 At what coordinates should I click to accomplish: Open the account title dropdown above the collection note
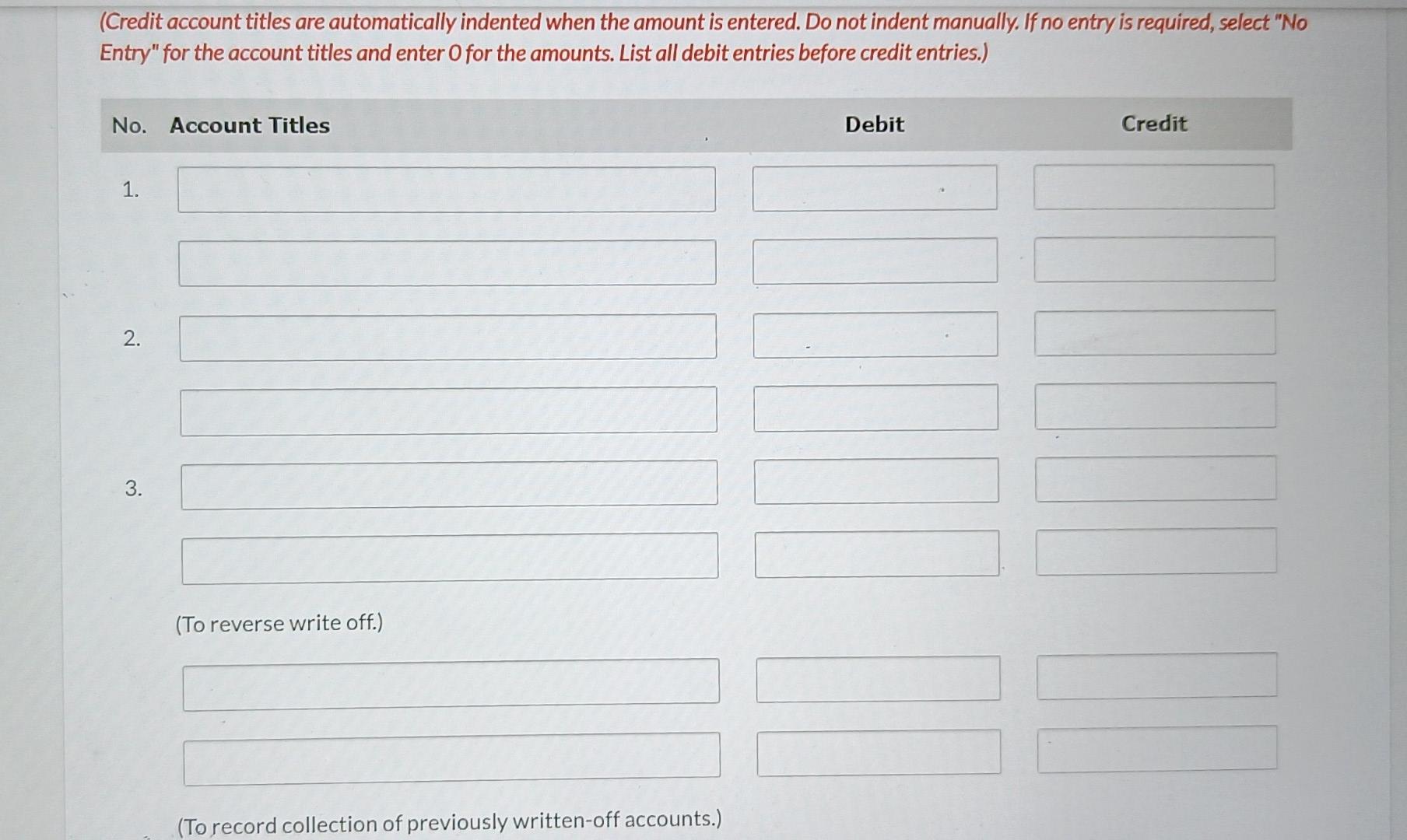[x=451, y=754]
